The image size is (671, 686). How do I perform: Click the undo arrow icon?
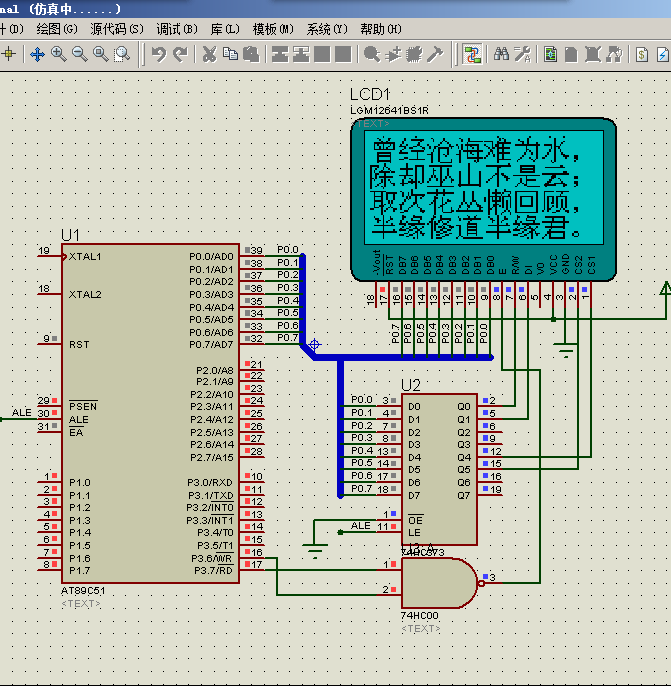[159, 54]
